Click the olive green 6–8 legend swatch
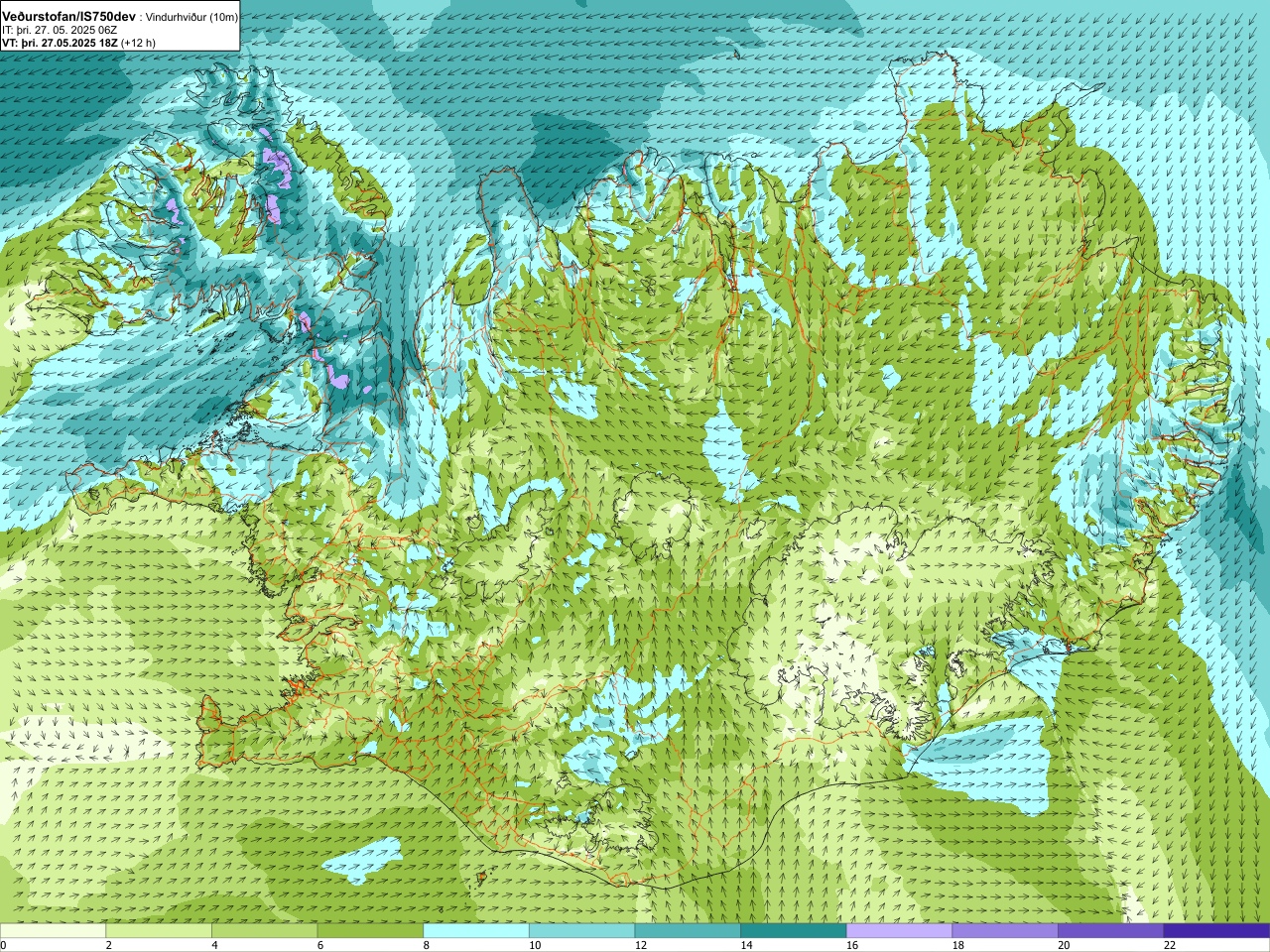1270x952 pixels. [370, 930]
